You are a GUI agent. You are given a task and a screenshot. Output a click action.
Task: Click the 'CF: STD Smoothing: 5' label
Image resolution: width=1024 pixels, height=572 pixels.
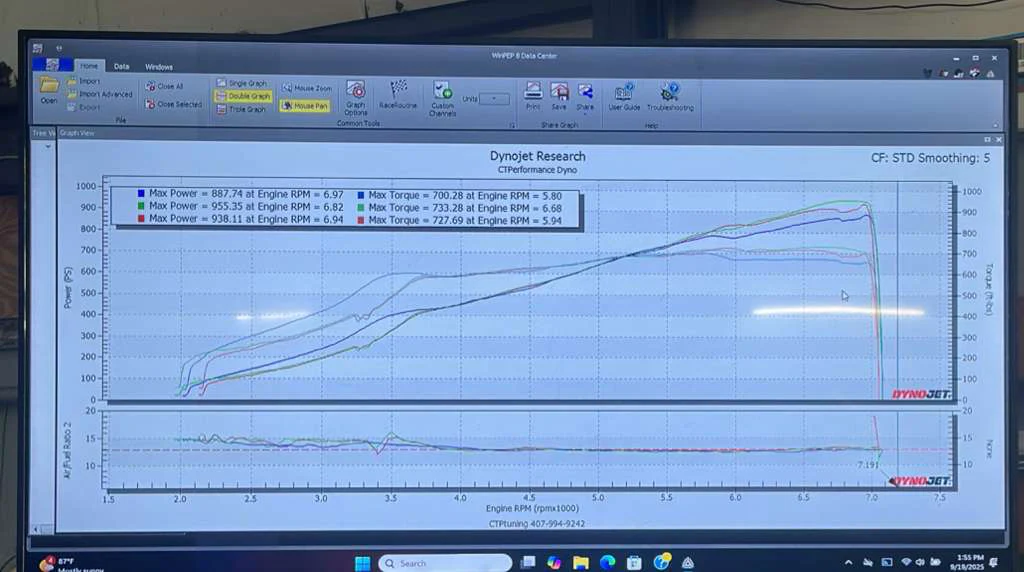930,158
